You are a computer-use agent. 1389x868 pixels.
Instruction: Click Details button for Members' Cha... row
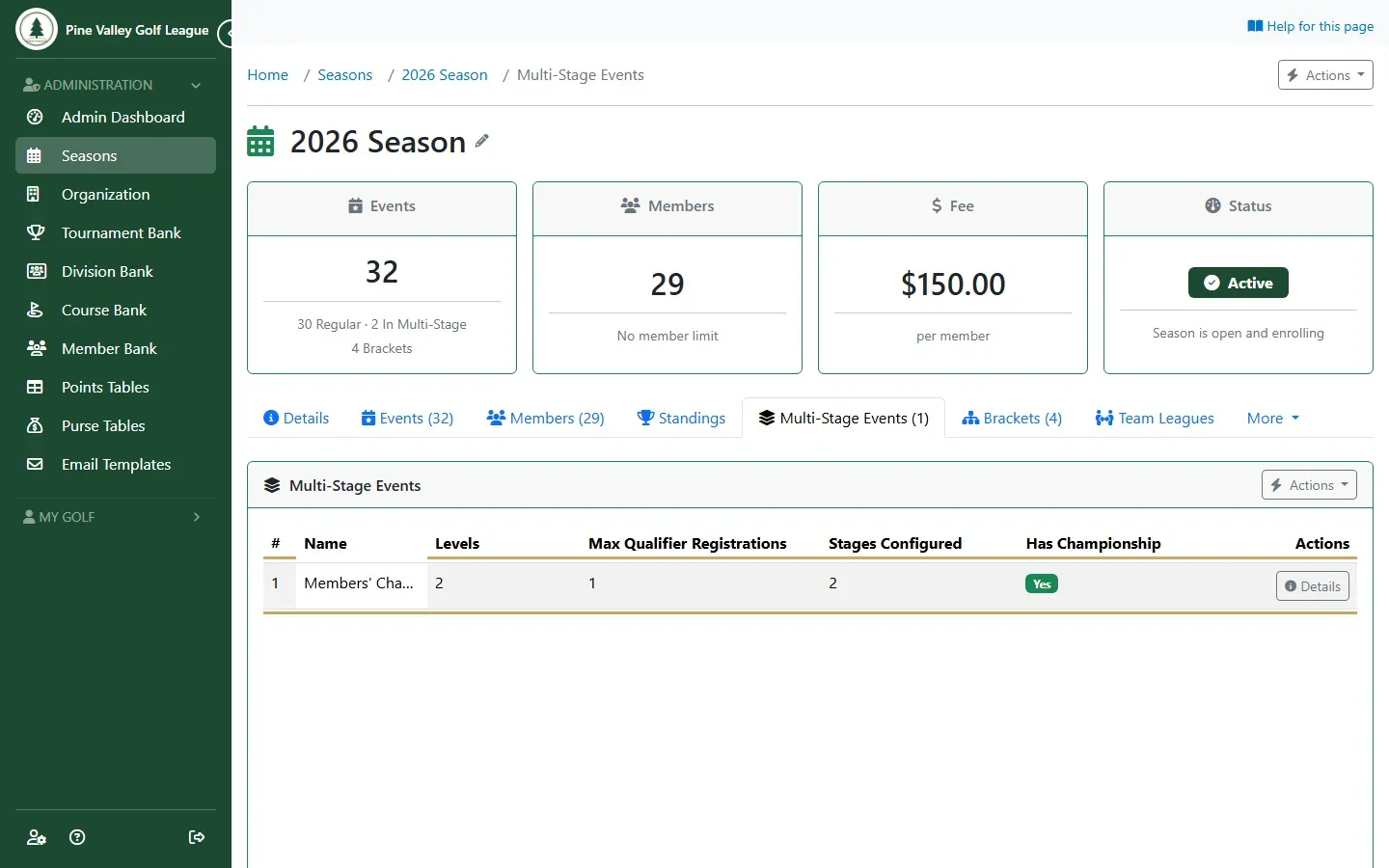coord(1313,586)
